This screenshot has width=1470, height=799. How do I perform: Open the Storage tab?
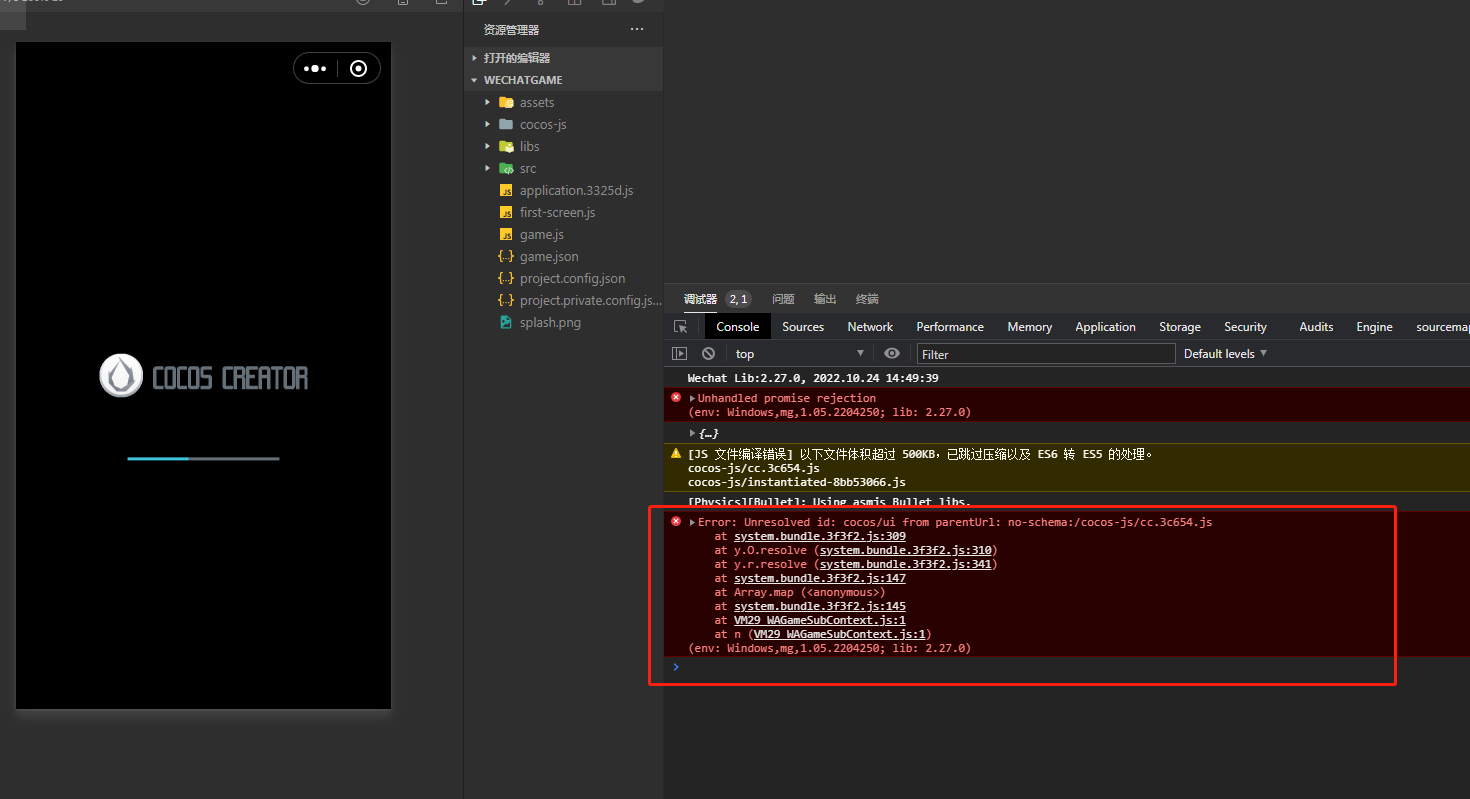[1180, 327]
